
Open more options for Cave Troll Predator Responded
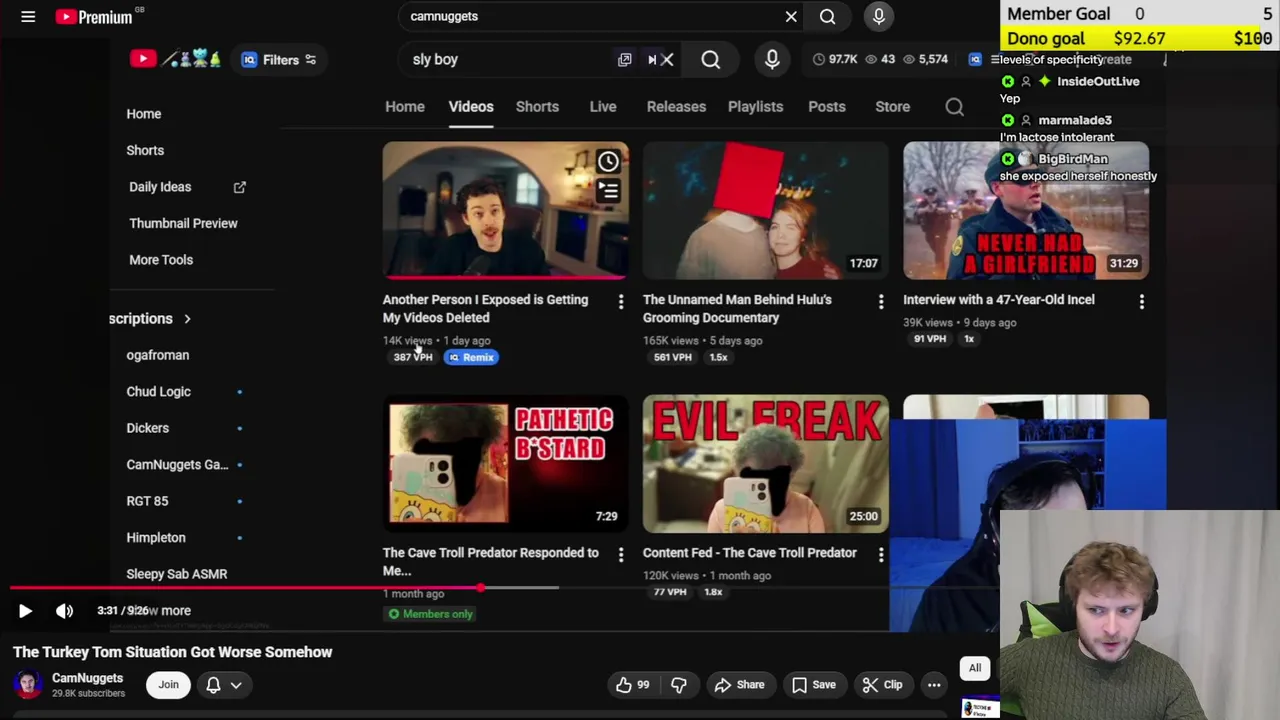click(x=621, y=554)
